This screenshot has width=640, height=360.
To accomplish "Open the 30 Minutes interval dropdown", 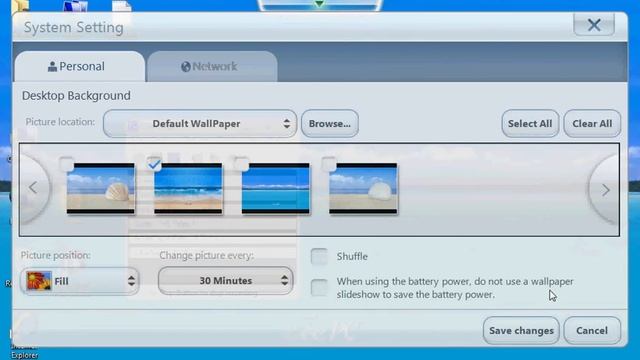I will (226, 280).
